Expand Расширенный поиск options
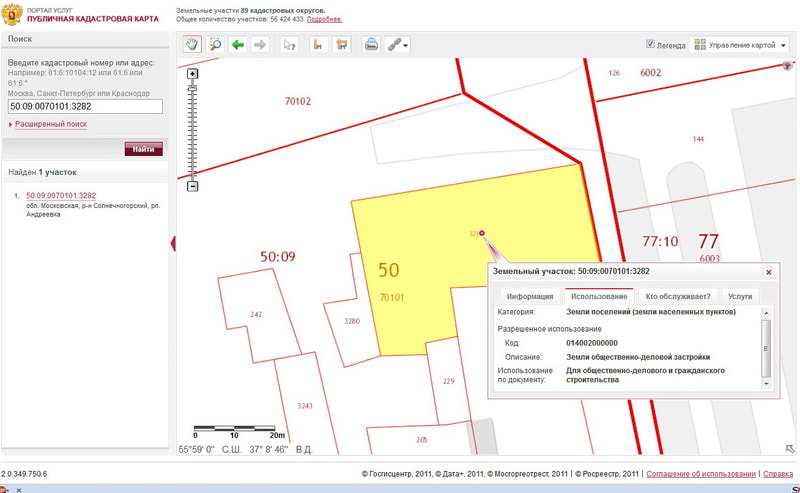800x493 pixels. (x=51, y=124)
